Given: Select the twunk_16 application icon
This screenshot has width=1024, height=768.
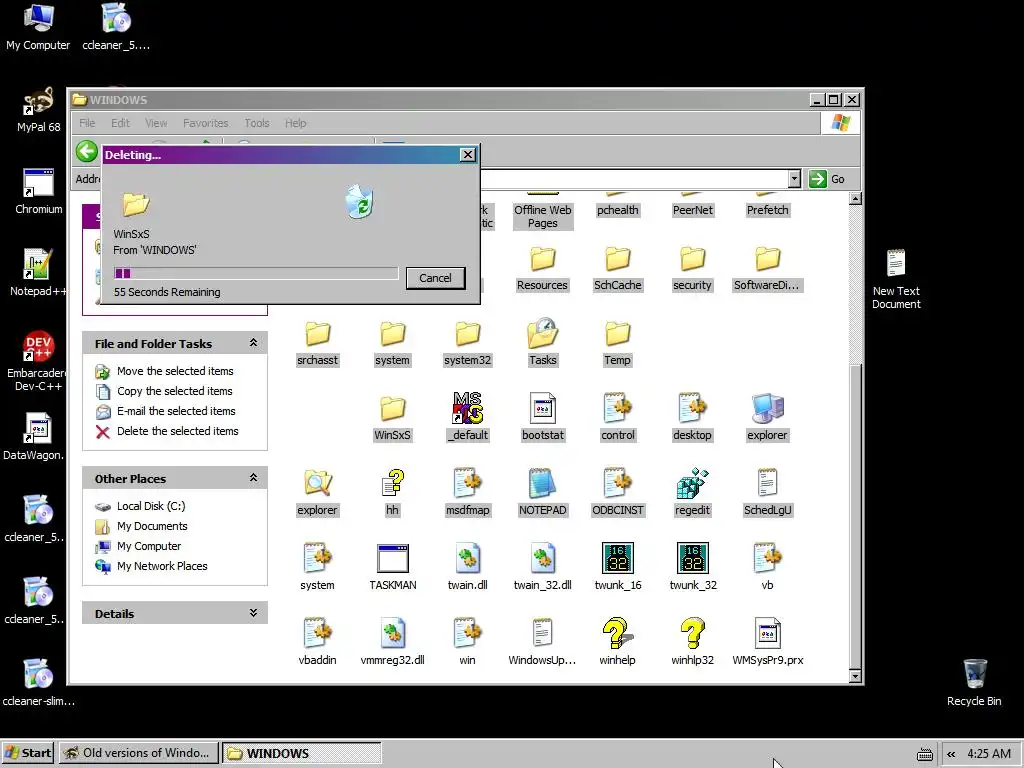Looking at the screenshot, I should [618, 568].
